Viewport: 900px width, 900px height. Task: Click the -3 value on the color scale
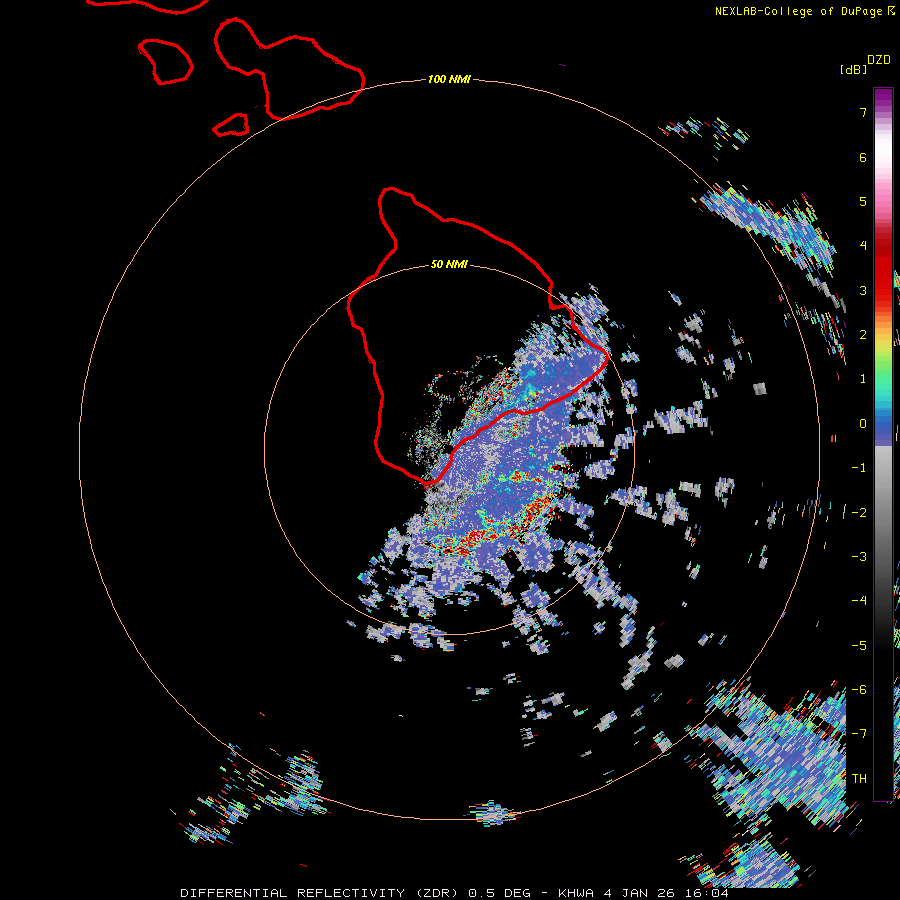[859, 557]
